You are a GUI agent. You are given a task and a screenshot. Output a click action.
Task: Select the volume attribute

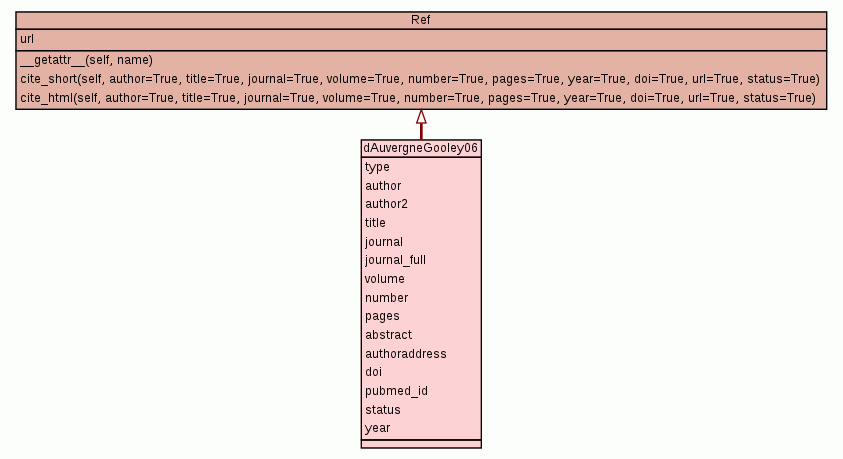[385, 279]
